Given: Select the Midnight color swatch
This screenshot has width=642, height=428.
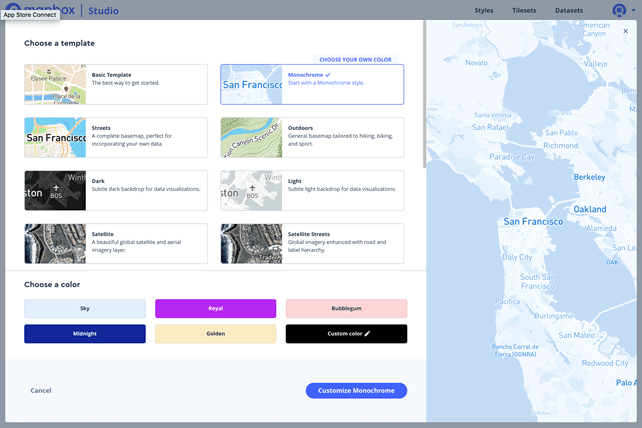Looking at the screenshot, I should 85,334.
